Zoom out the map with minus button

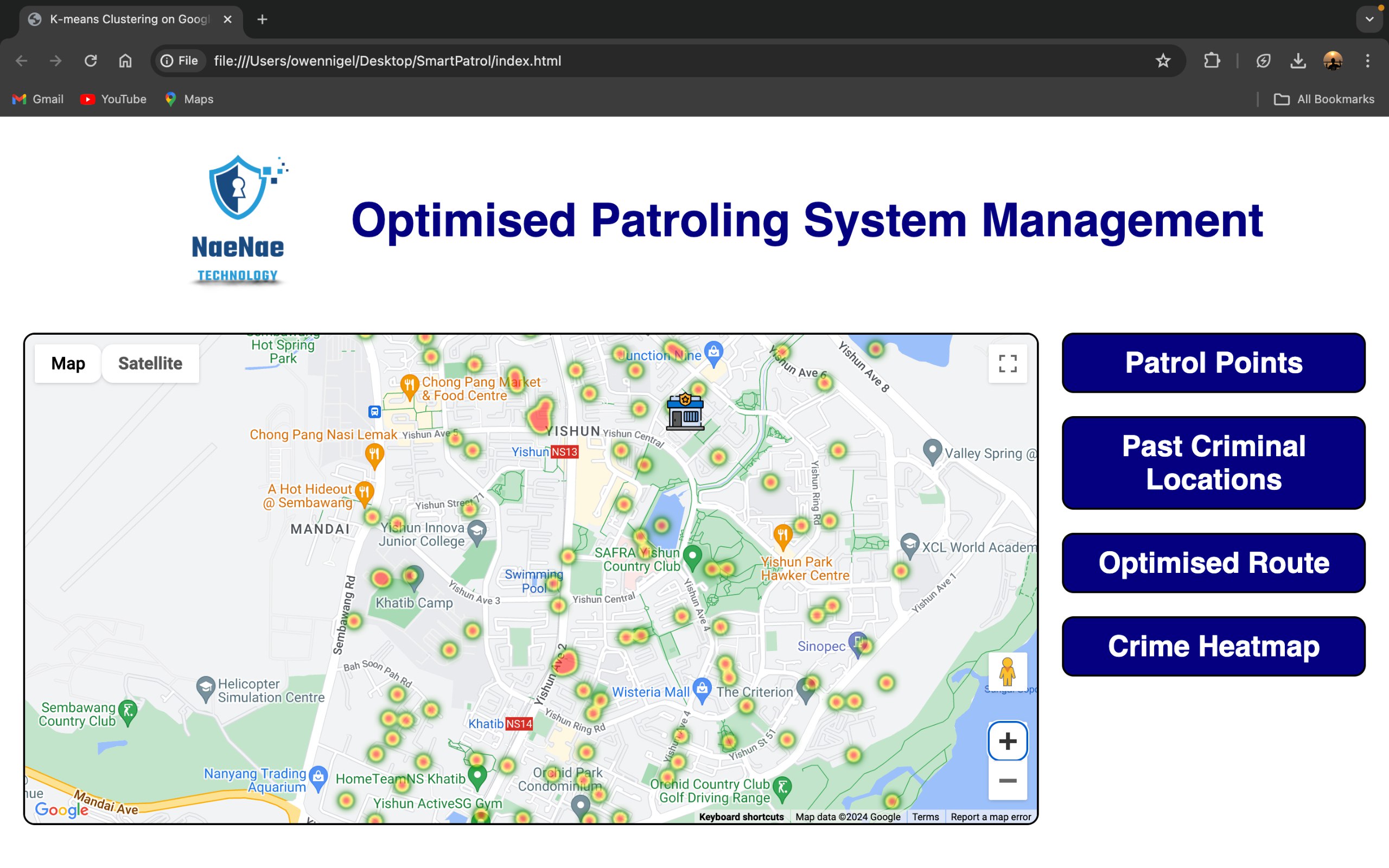[1008, 781]
